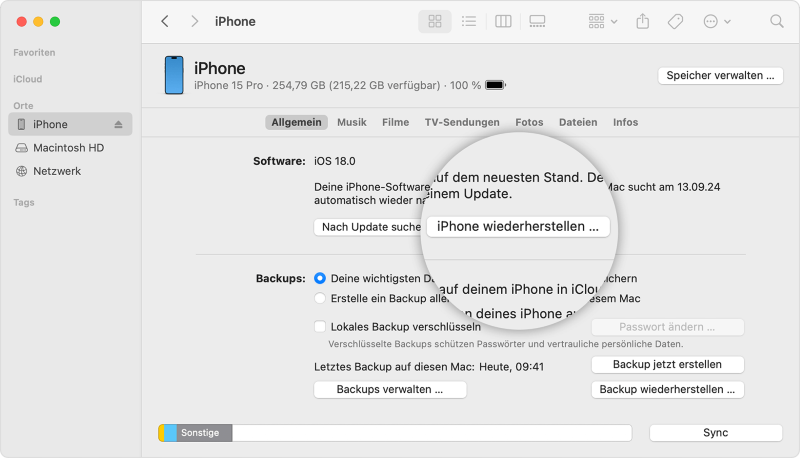Click the Sync button
This screenshot has width=800, height=458.
point(716,433)
